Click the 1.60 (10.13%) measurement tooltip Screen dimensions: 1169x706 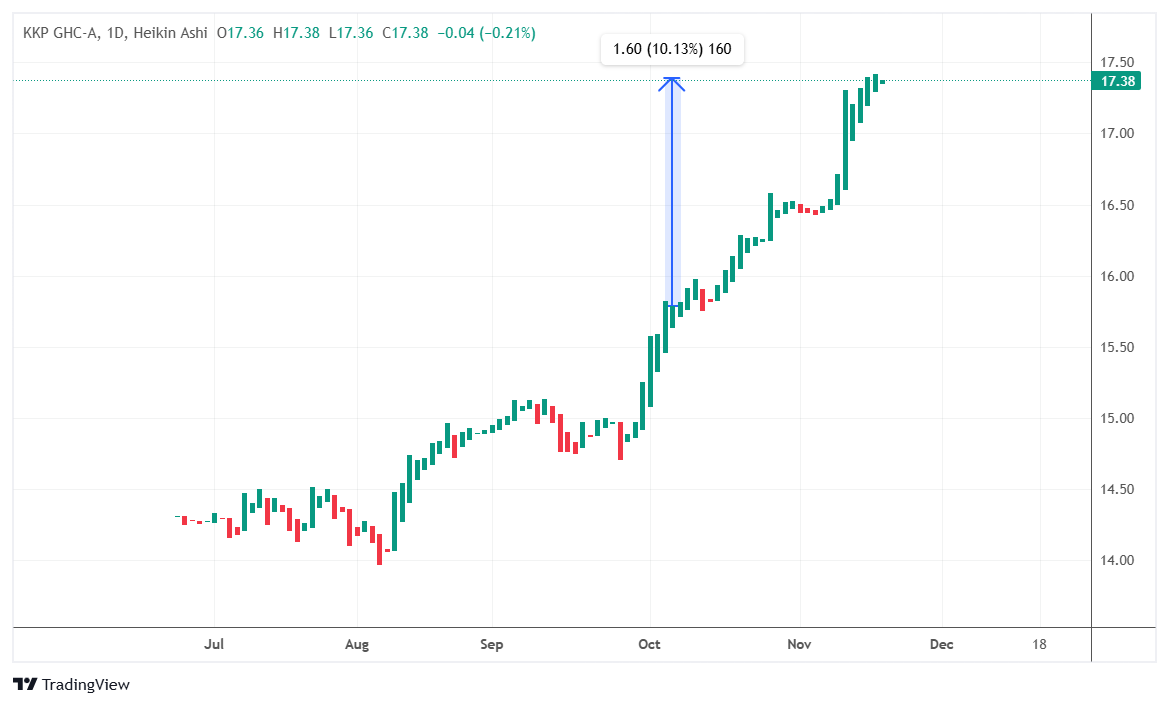point(671,49)
